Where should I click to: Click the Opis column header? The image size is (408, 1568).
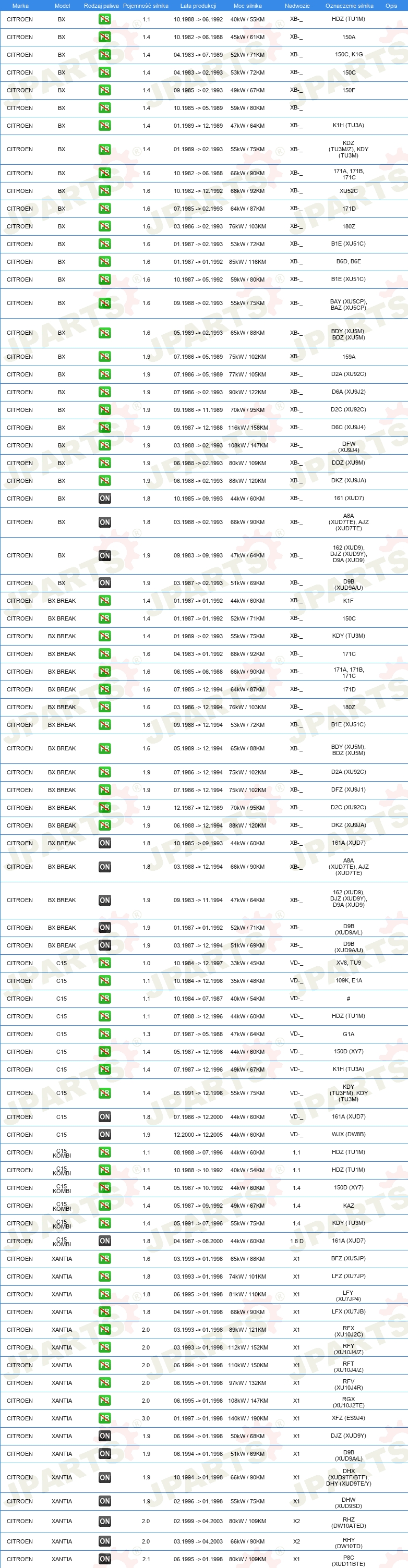pyautogui.click(x=391, y=6)
